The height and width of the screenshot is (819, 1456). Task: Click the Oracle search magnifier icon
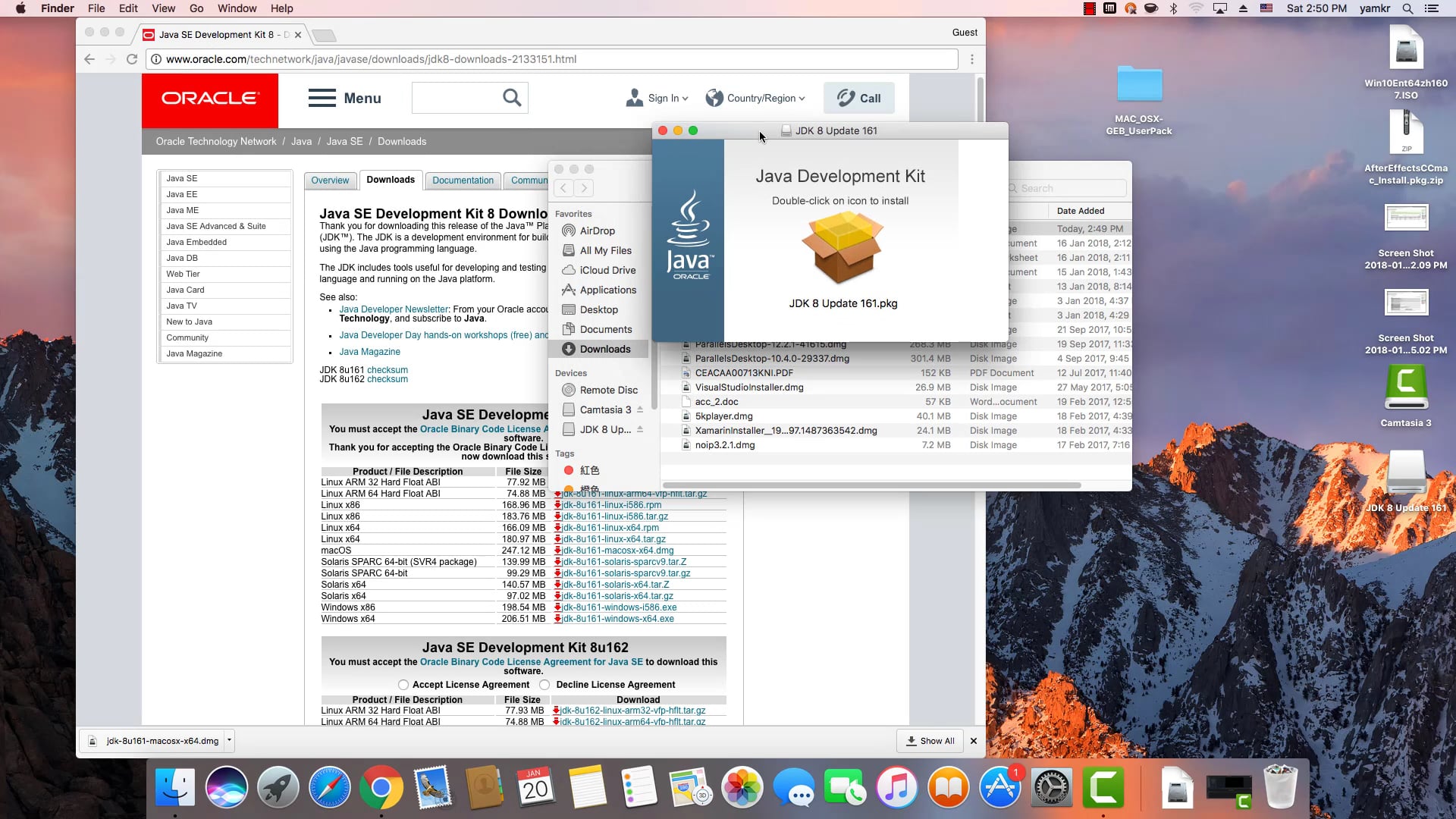point(512,98)
